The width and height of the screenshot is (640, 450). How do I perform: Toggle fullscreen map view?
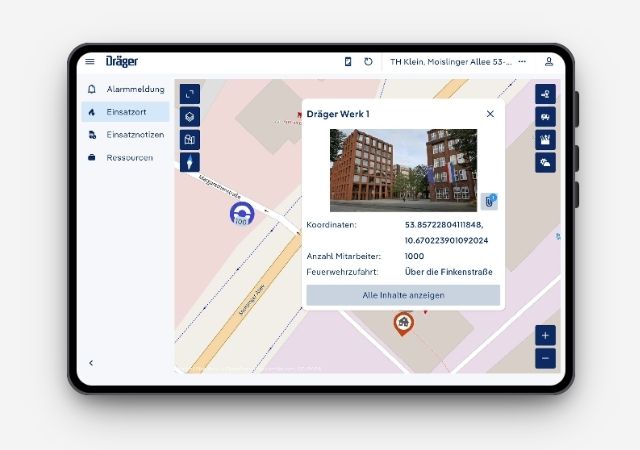coord(190,94)
